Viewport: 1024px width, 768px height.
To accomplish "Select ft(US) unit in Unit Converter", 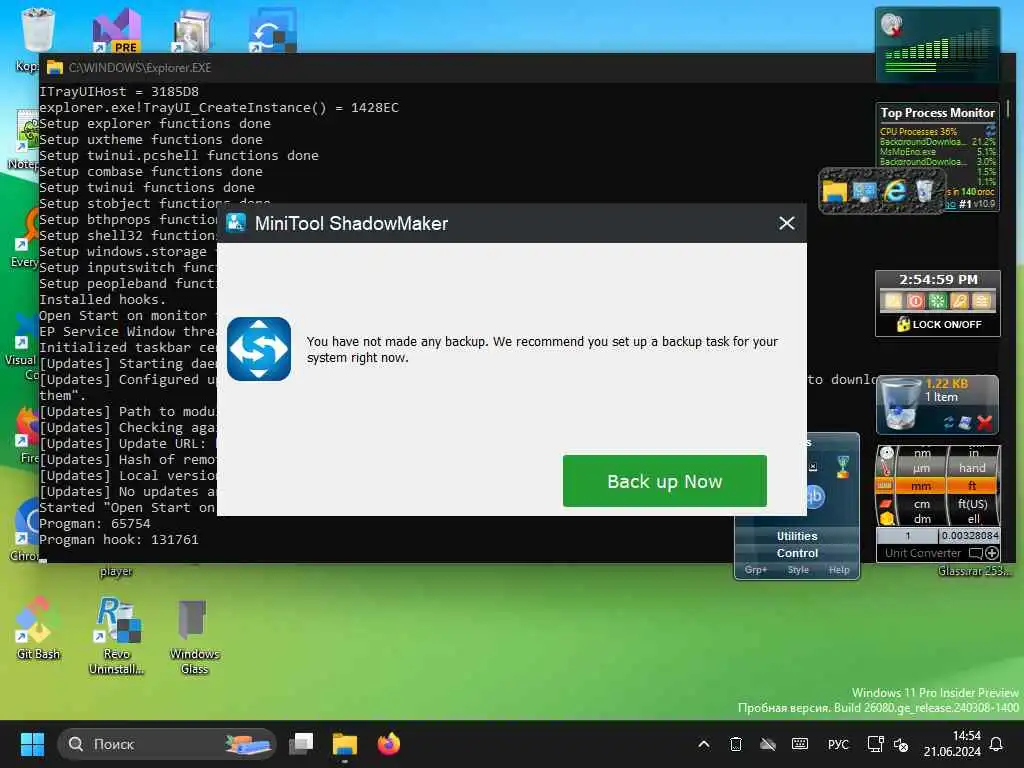I will (972, 504).
